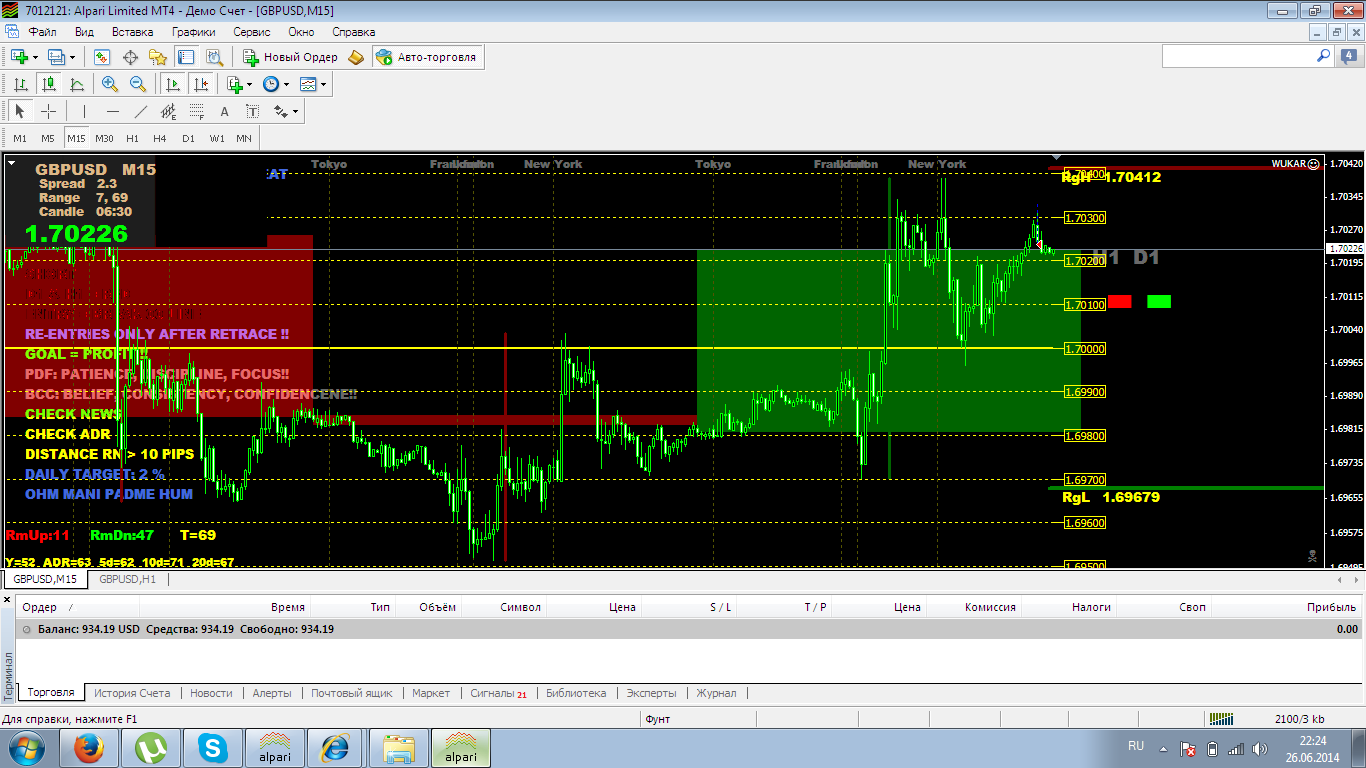Select the Horizontal Line drawing tool
The image size is (1366, 768).
(x=112, y=111)
